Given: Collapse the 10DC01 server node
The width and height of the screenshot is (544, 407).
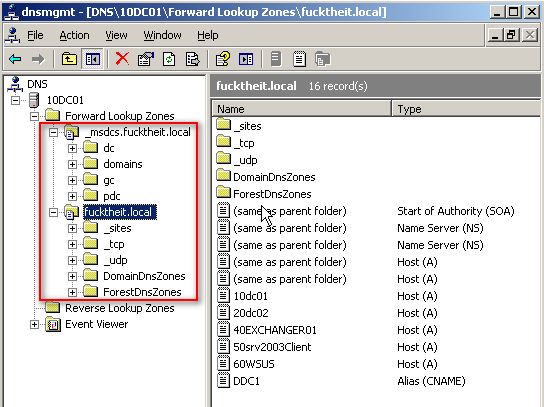Looking at the screenshot, I should (x=15, y=101).
